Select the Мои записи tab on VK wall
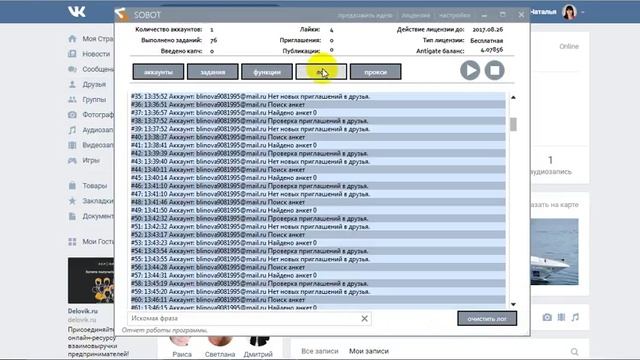The width and height of the screenshot is (640, 360). point(369,351)
